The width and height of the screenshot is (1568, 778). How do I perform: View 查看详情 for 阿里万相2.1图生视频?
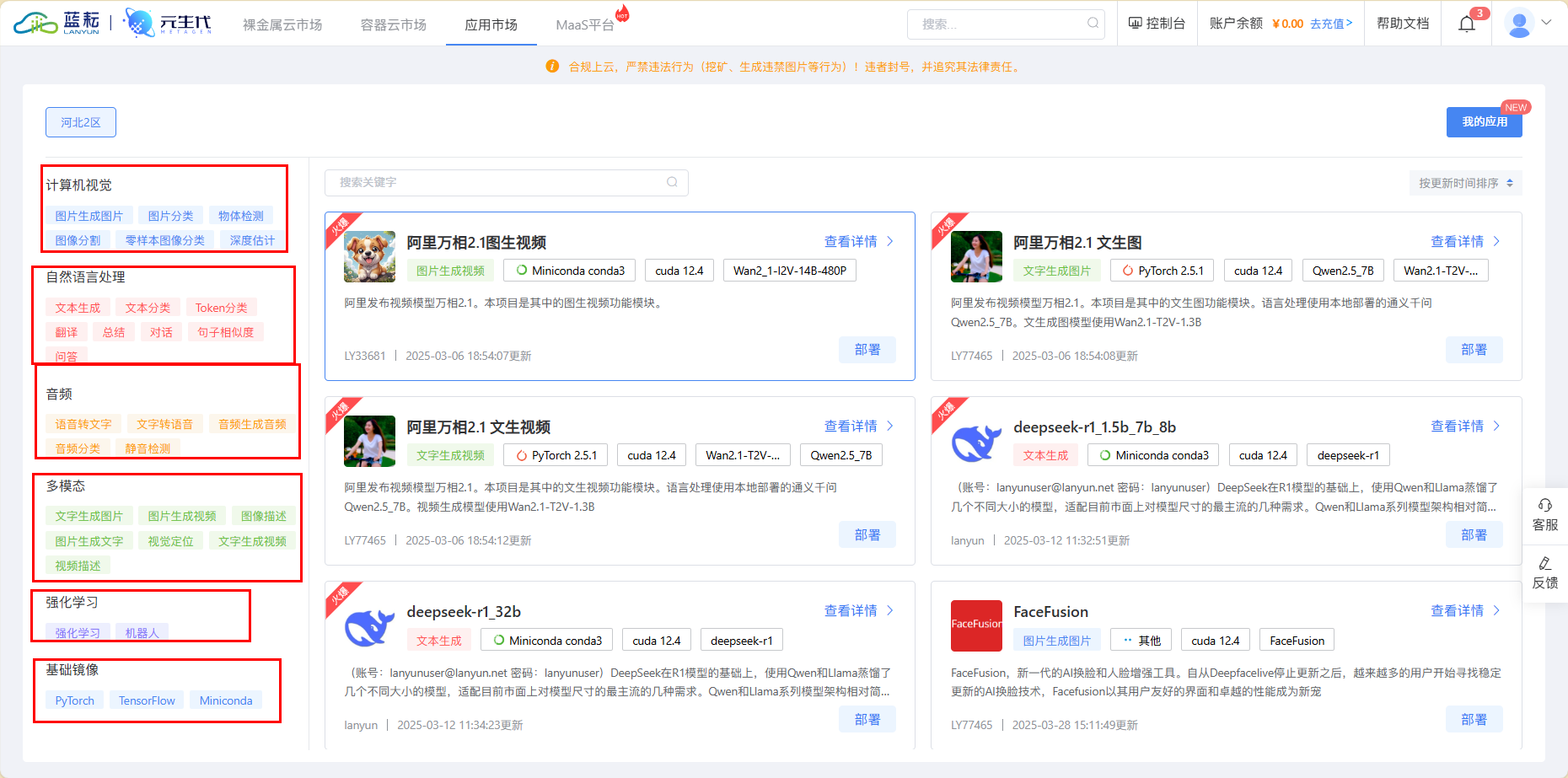859,242
